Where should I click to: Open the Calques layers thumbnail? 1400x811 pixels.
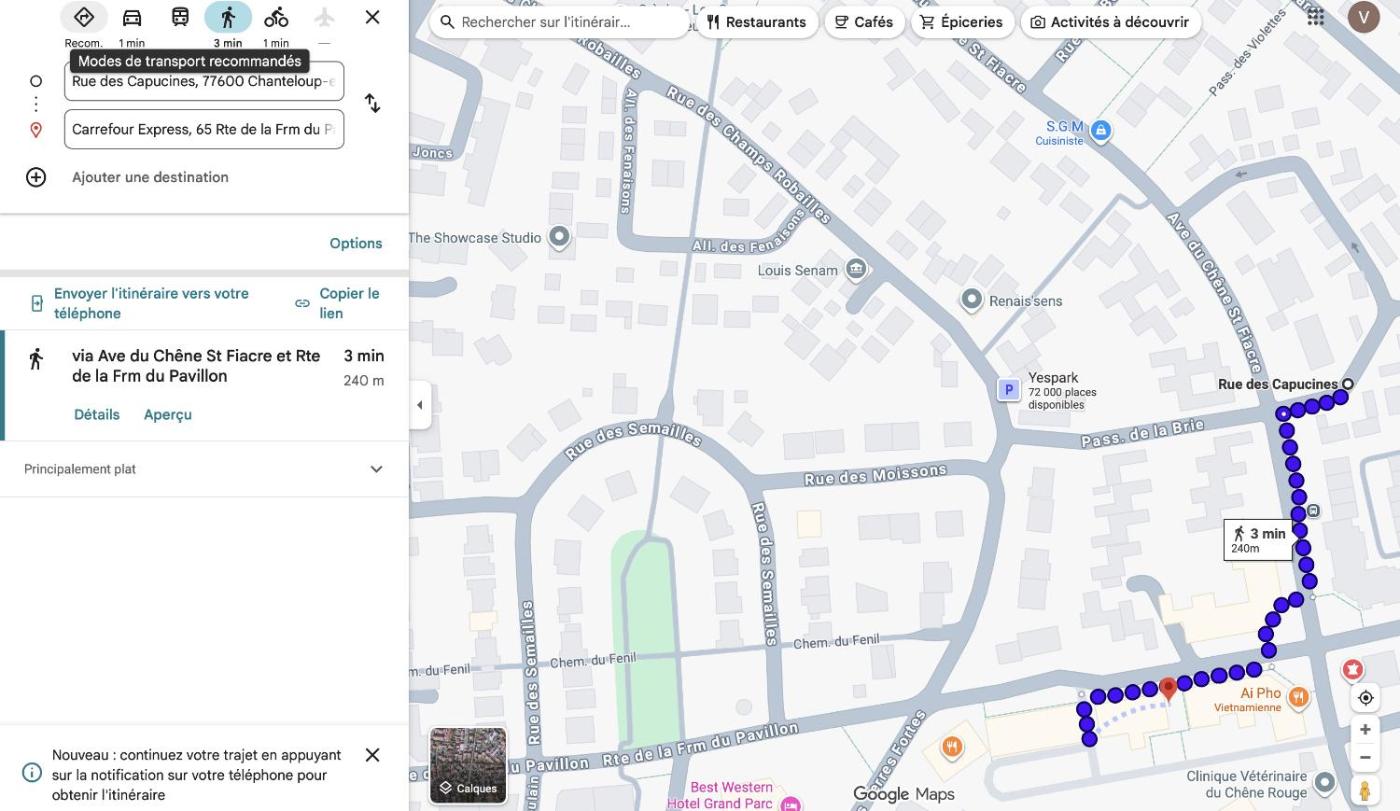point(468,765)
